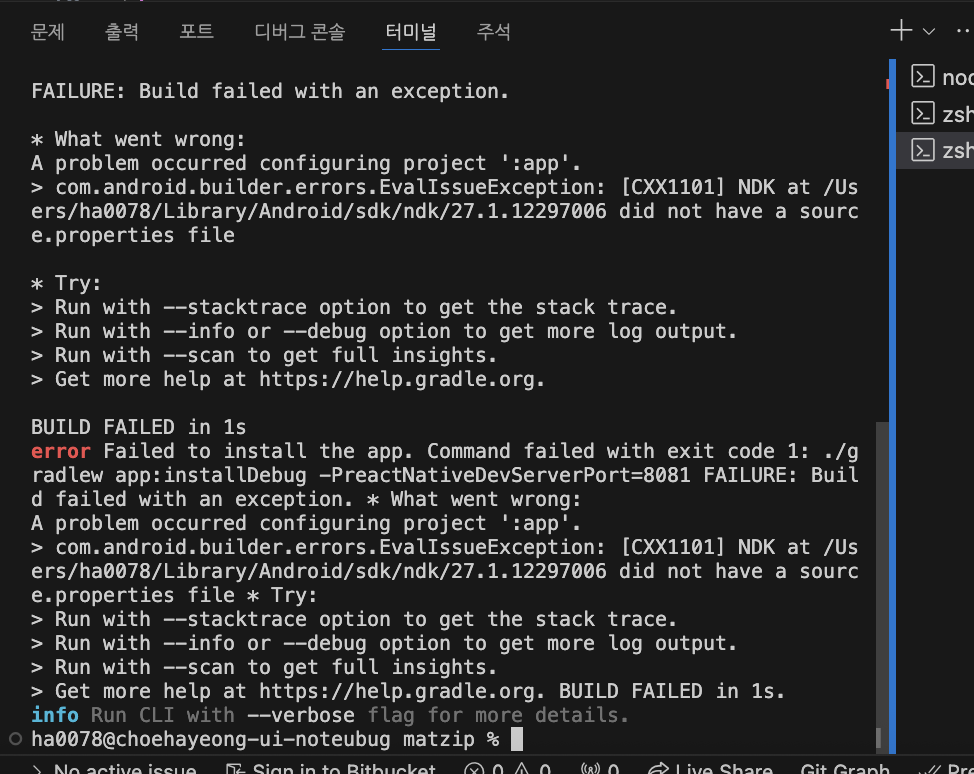The height and width of the screenshot is (774, 974).
Task: Select the 터미널 tab
Action: pyautogui.click(x=411, y=31)
